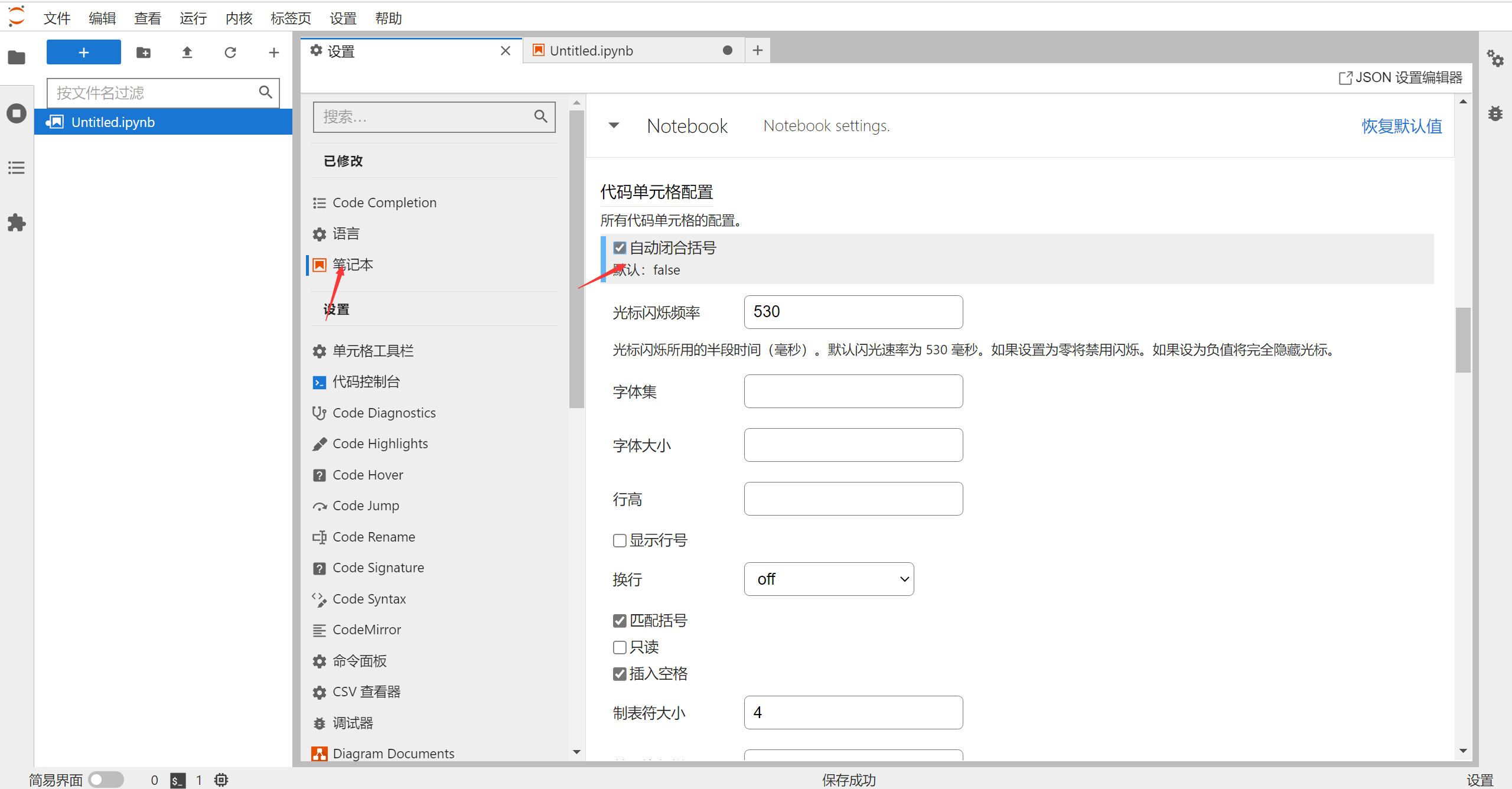Open the property inspector gears icon
Viewport: 1512px width, 789px height.
[1495, 58]
